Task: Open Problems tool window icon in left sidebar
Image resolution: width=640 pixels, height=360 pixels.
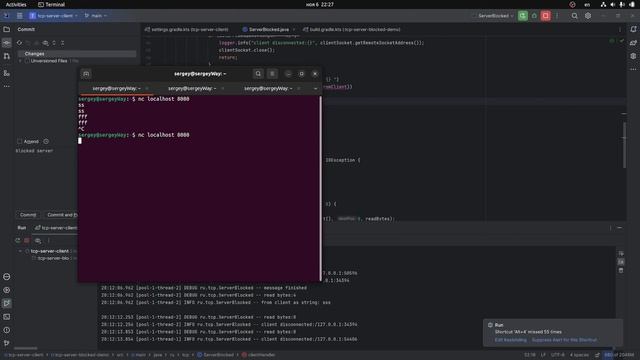Action: [7, 330]
